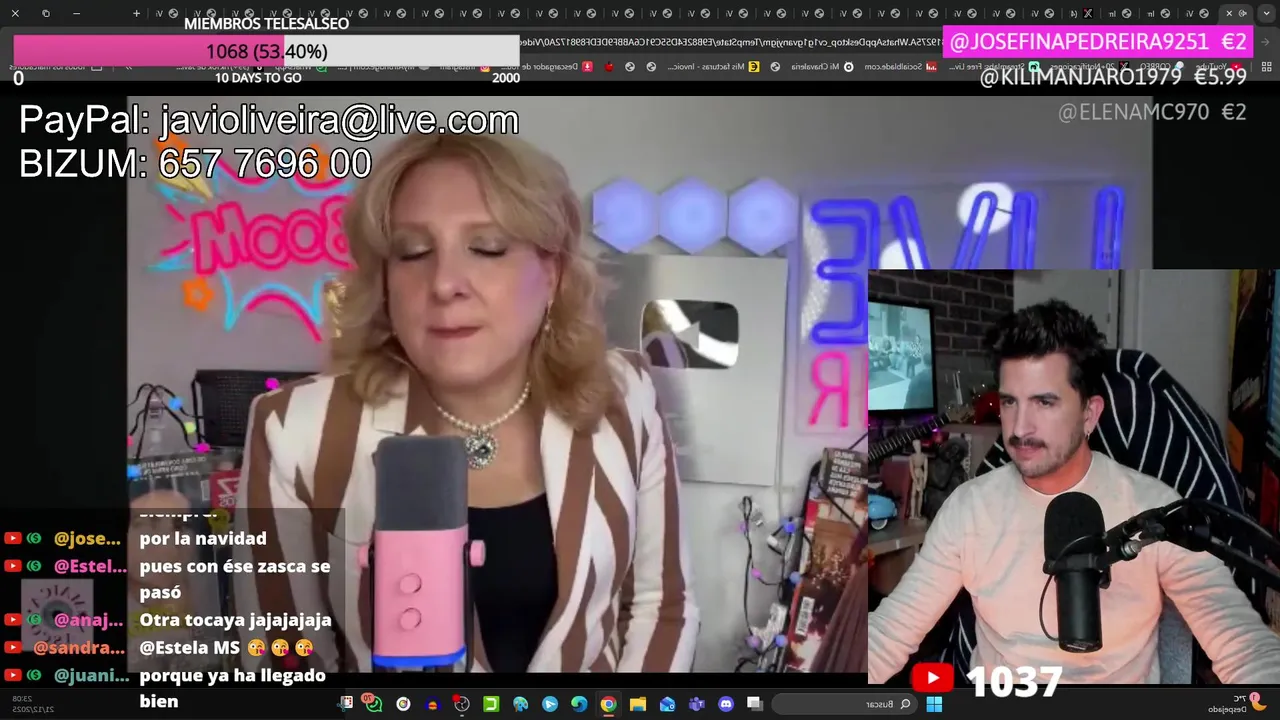Screen dimensions: 1280x720
Task: Open the Mi Chavaleria bookmark
Action: (820, 66)
